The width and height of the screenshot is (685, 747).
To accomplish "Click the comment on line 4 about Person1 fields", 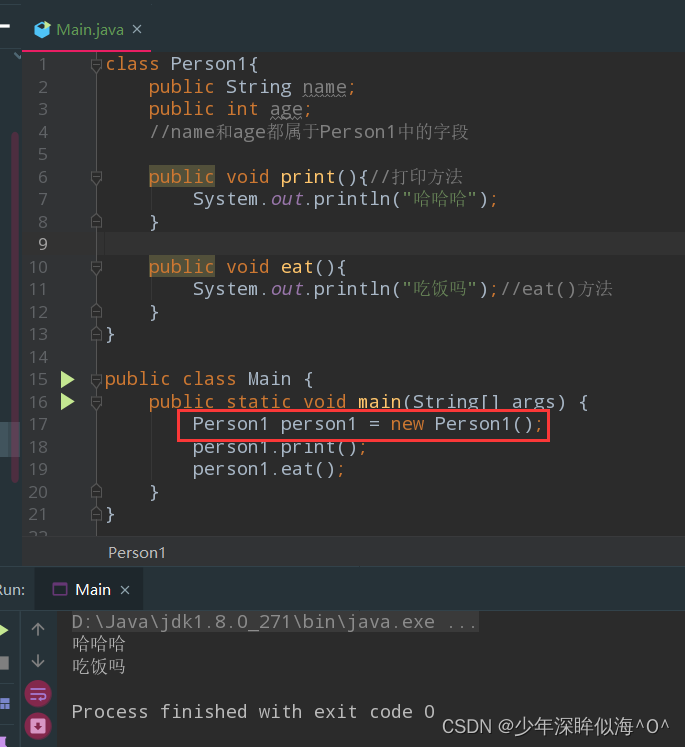I will click(309, 132).
